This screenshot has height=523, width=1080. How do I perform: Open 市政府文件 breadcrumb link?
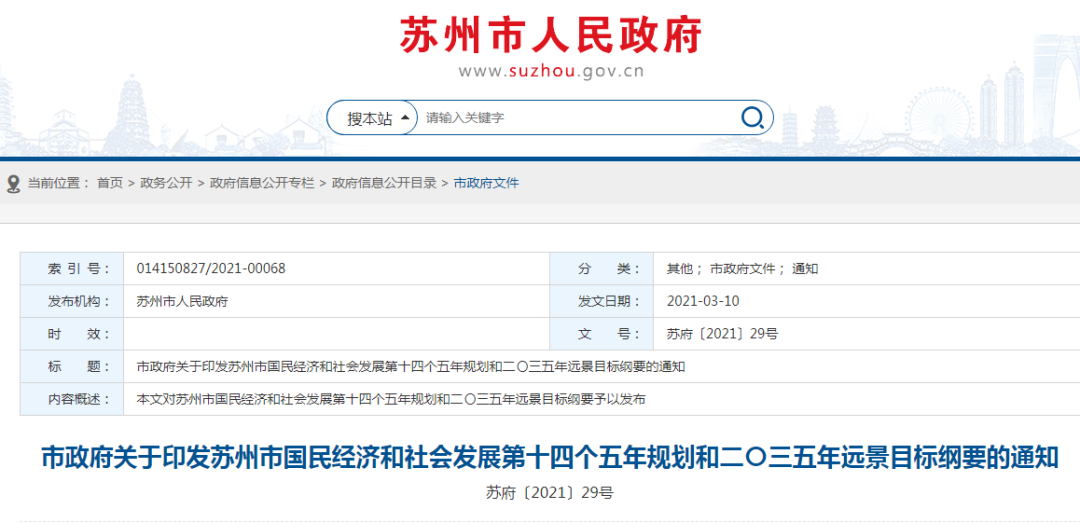(486, 183)
